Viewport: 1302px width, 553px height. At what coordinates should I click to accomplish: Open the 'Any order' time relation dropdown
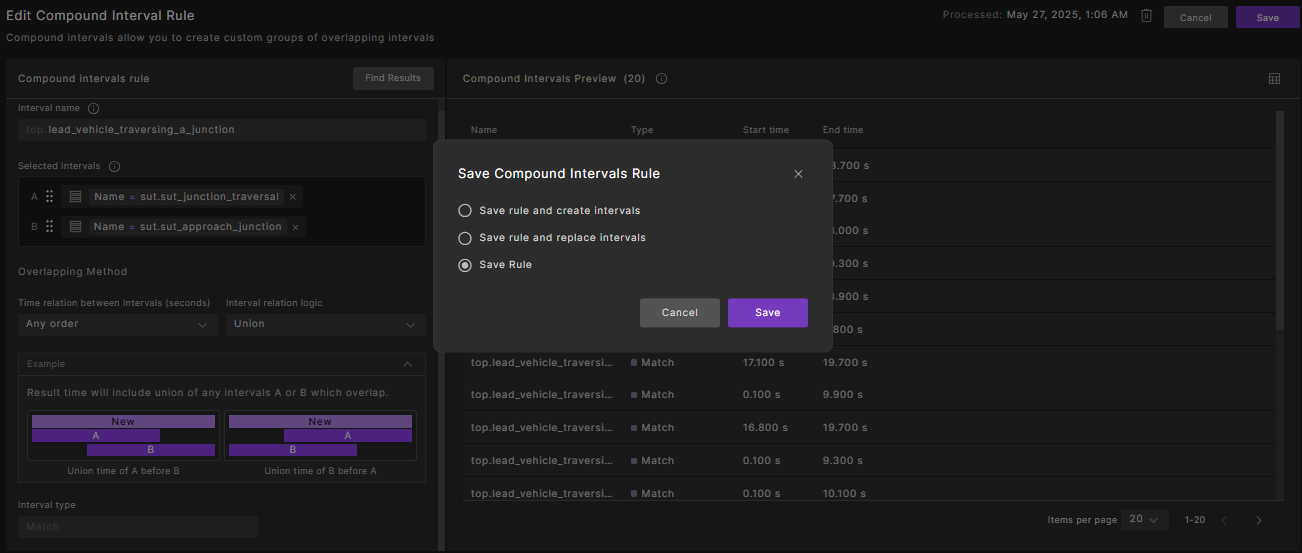point(117,324)
